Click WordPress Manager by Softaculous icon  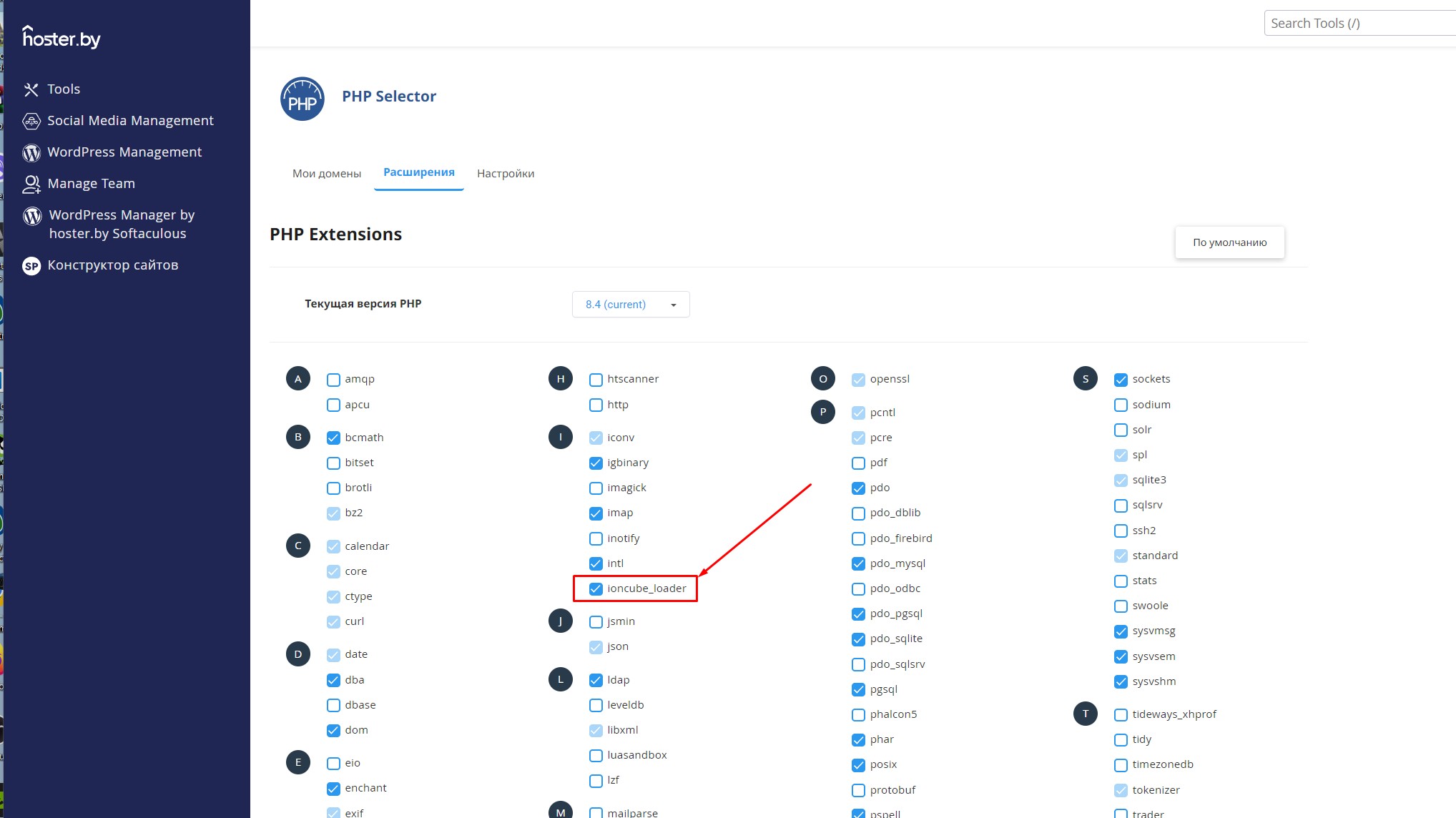tap(32, 216)
